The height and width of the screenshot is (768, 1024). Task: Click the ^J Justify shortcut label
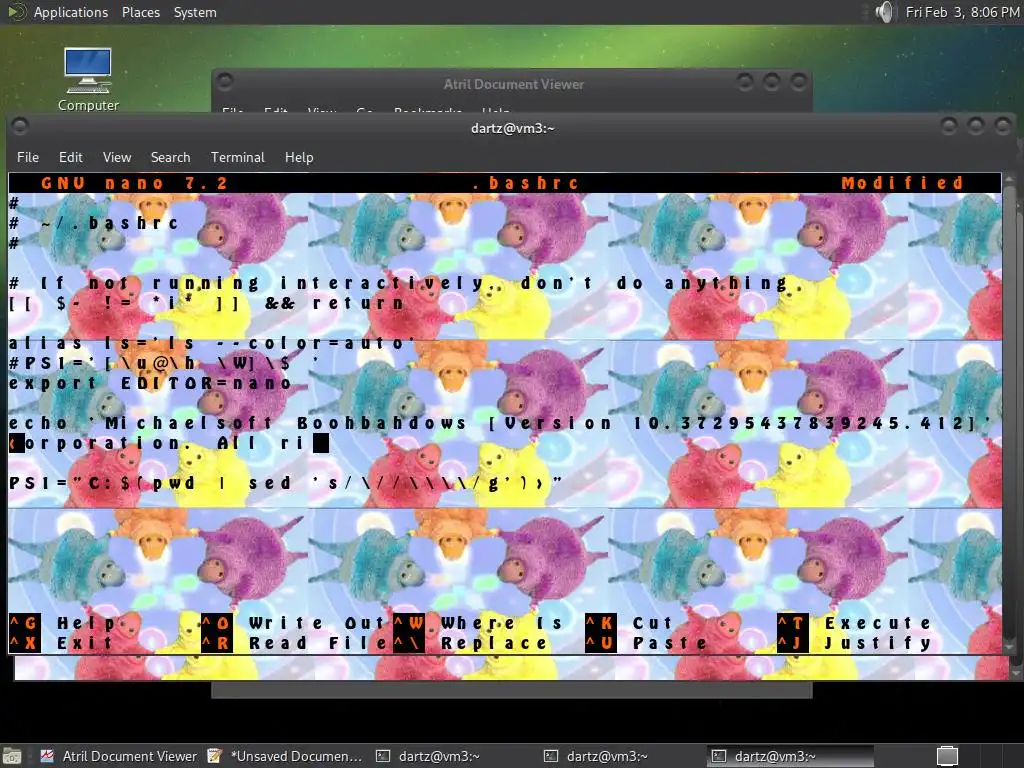click(x=854, y=643)
